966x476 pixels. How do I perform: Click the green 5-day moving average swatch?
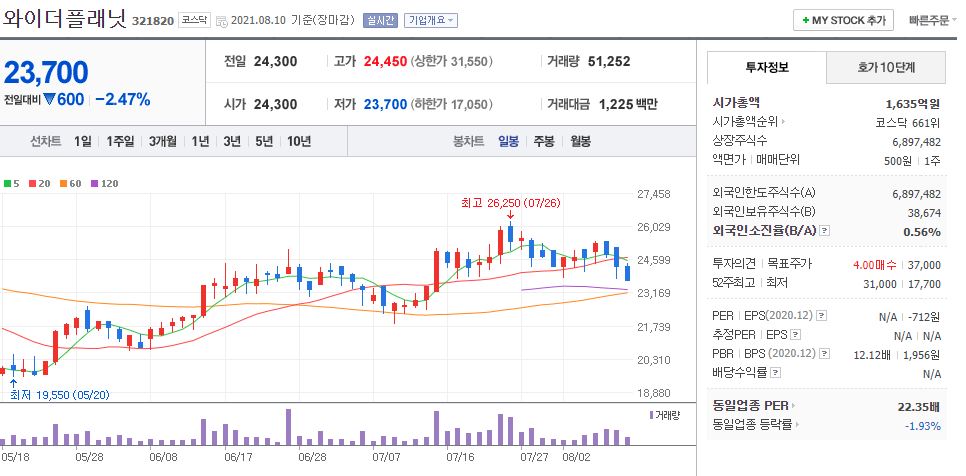[x=7, y=184]
